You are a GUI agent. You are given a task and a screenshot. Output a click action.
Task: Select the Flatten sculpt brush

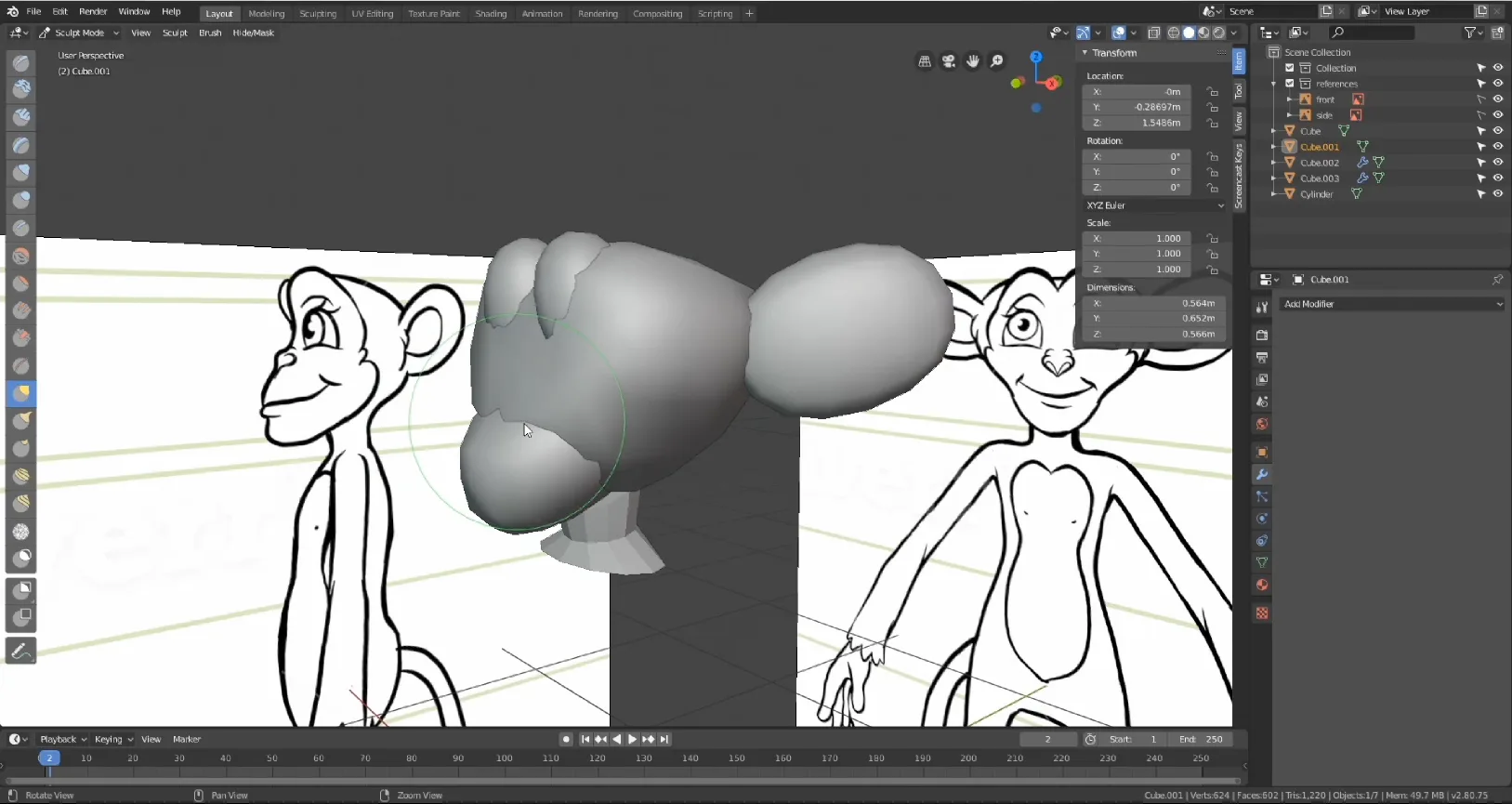point(21,283)
